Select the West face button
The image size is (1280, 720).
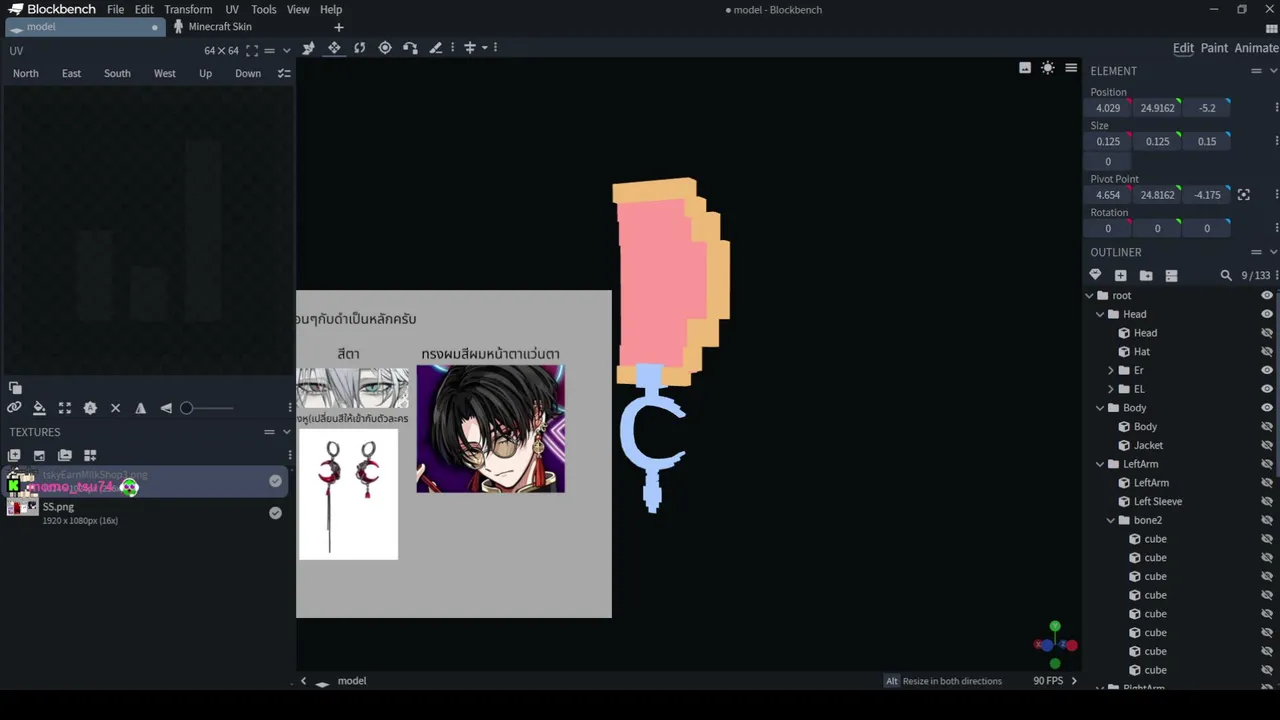pos(165,74)
